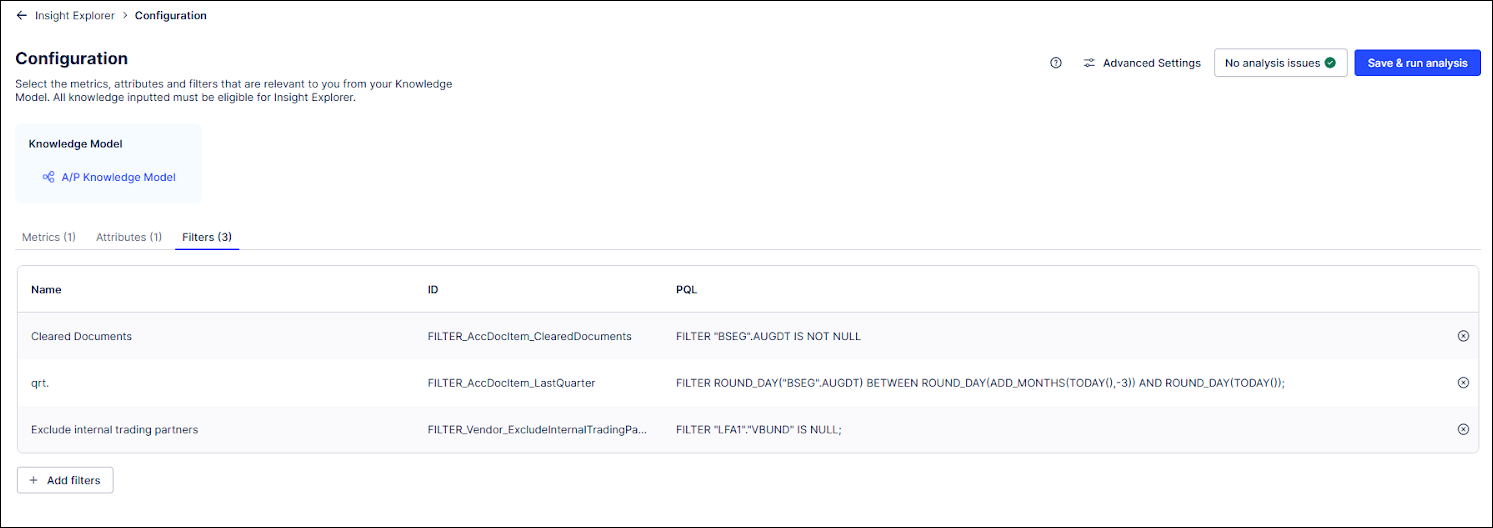Open the help question mark icon
Image resolution: width=1493 pixels, height=528 pixels.
pyautogui.click(x=1056, y=63)
